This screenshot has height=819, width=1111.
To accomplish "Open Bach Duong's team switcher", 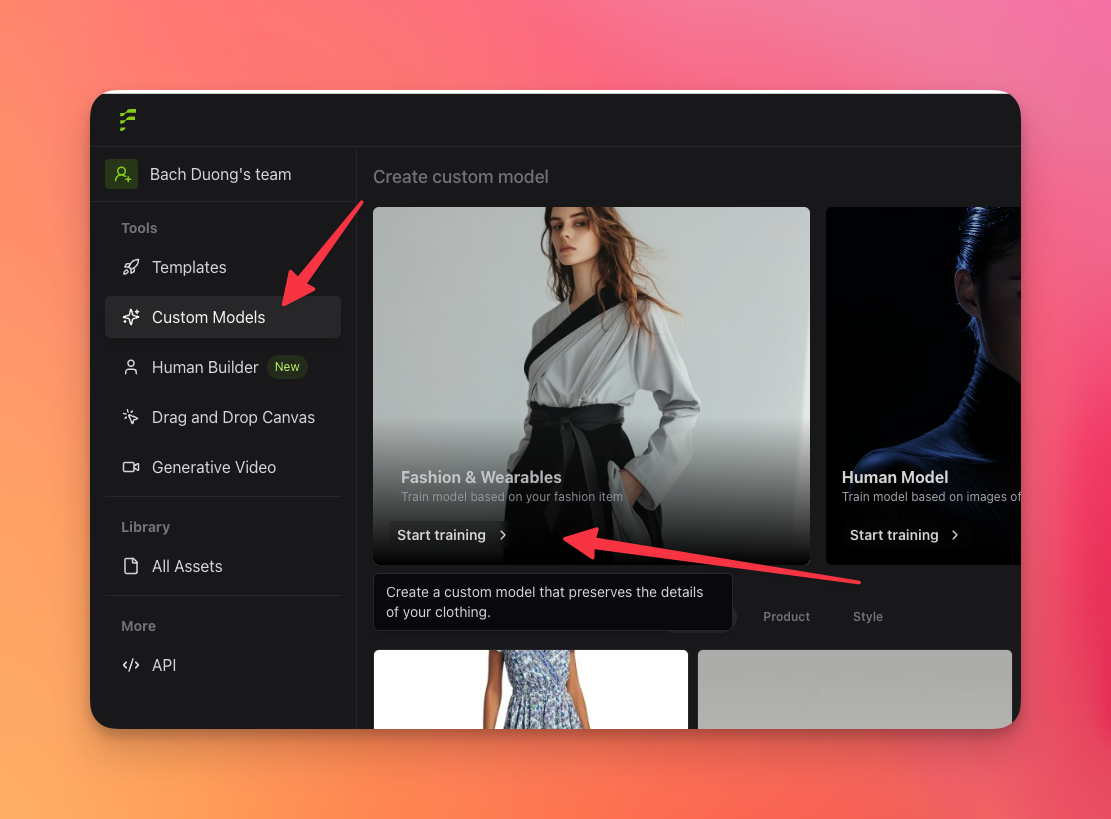I will point(220,174).
